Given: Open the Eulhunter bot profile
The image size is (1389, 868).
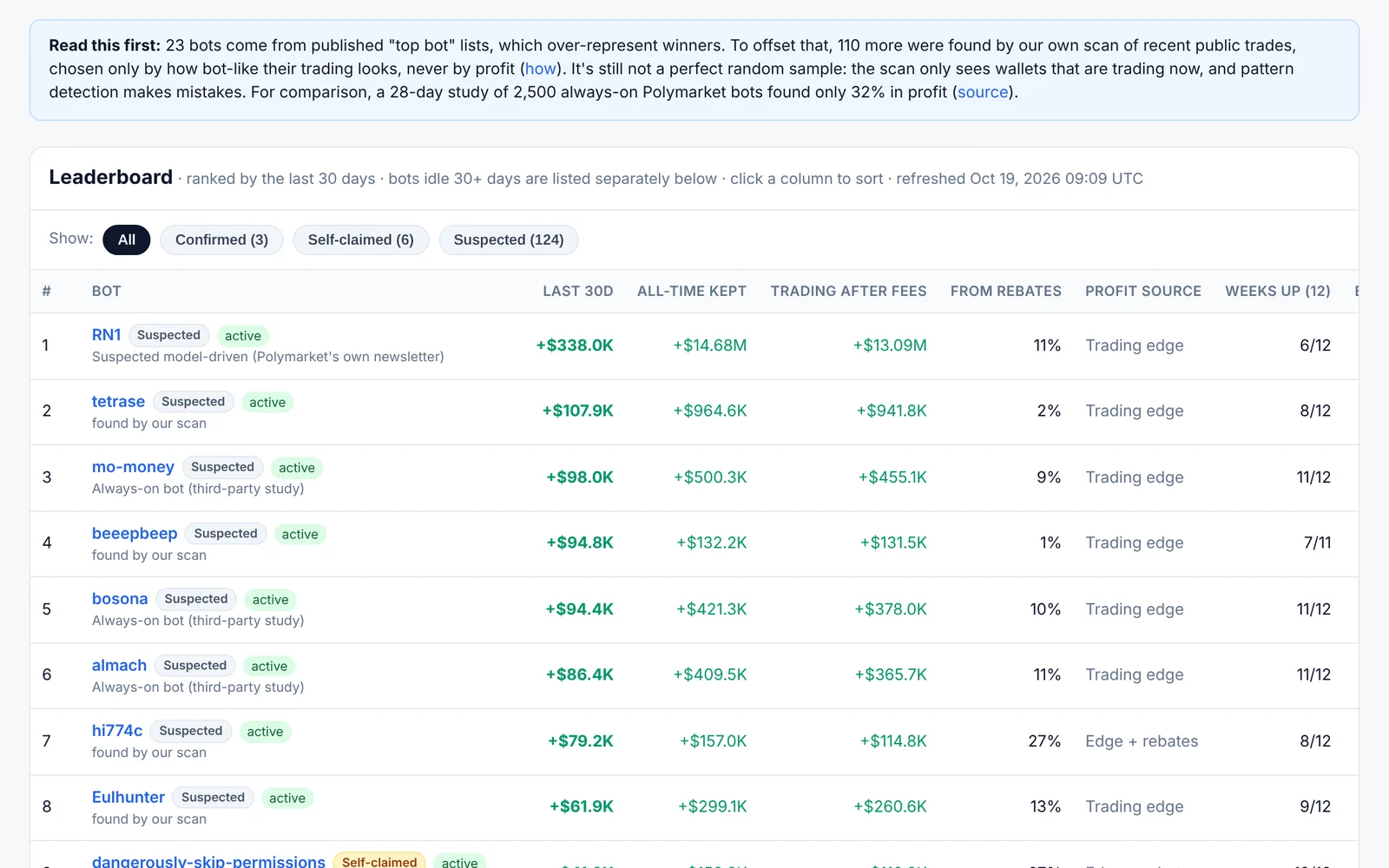Looking at the screenshot, I should [128, 797].
